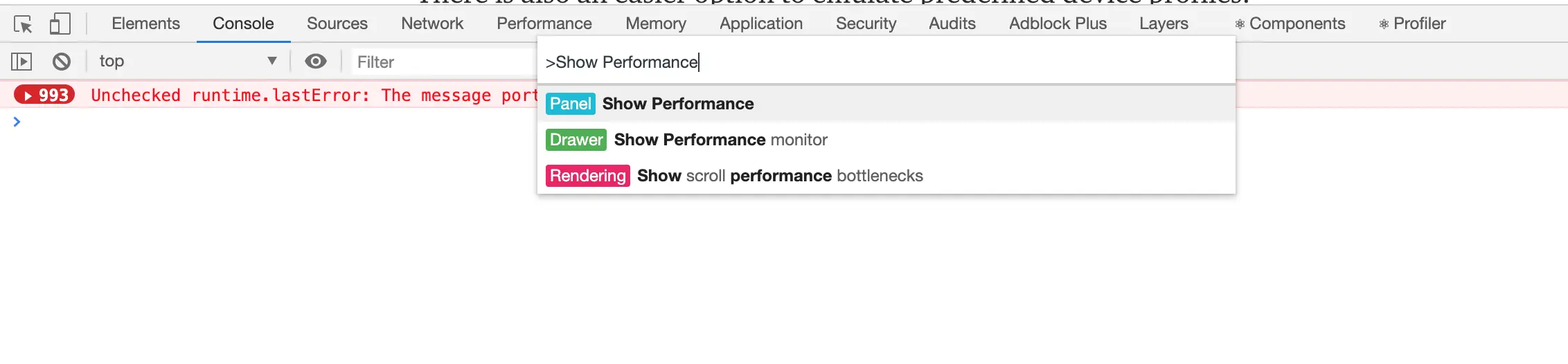Switch to the Elements tab

(x=145, y=24)
